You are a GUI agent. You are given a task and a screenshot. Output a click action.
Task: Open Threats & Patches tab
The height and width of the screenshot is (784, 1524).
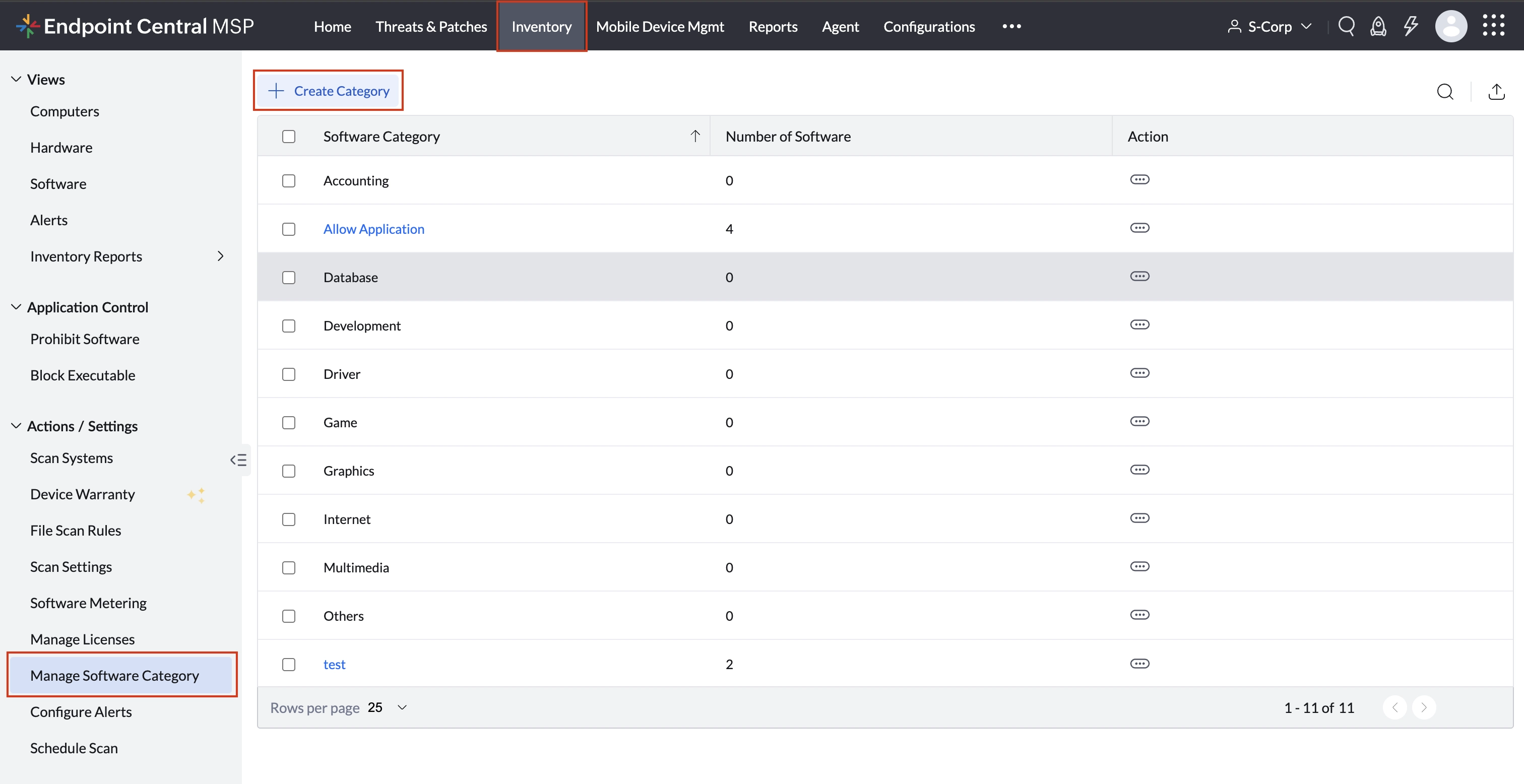point(431,26)
